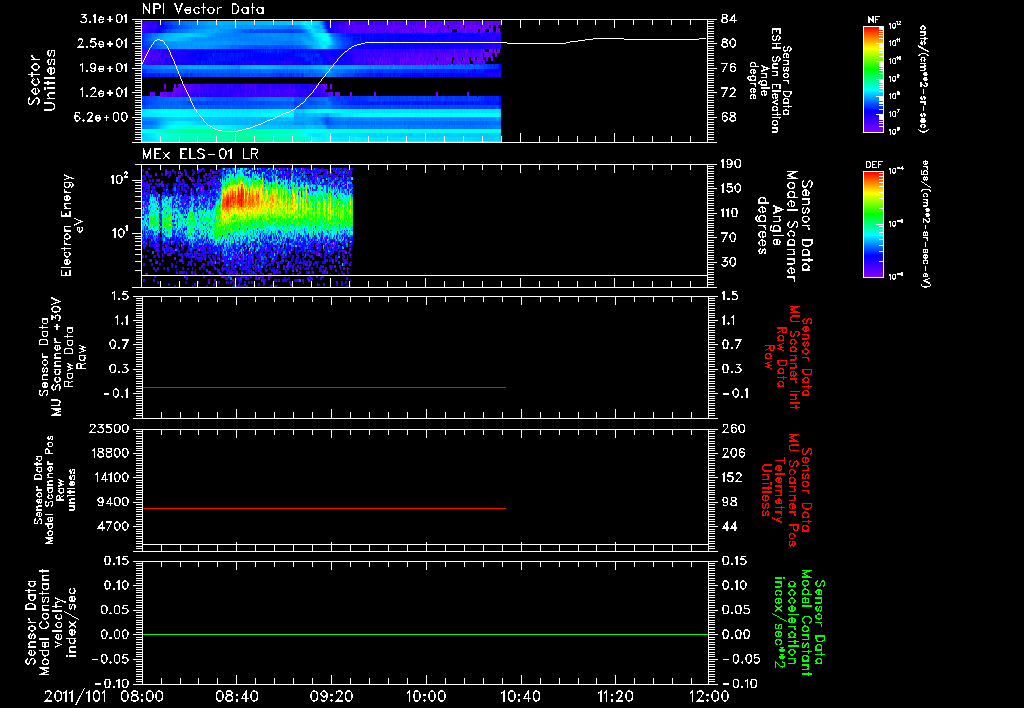Click the 0.15 acceleration axis tick on right

pos(735,561)
